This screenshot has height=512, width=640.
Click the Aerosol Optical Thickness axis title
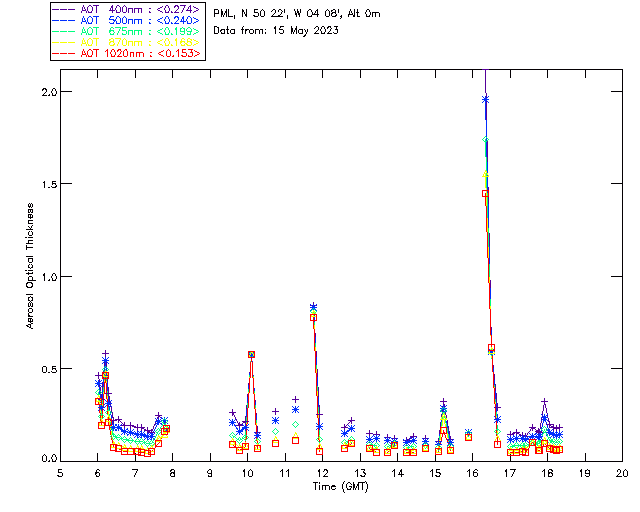tap(30, 266)
